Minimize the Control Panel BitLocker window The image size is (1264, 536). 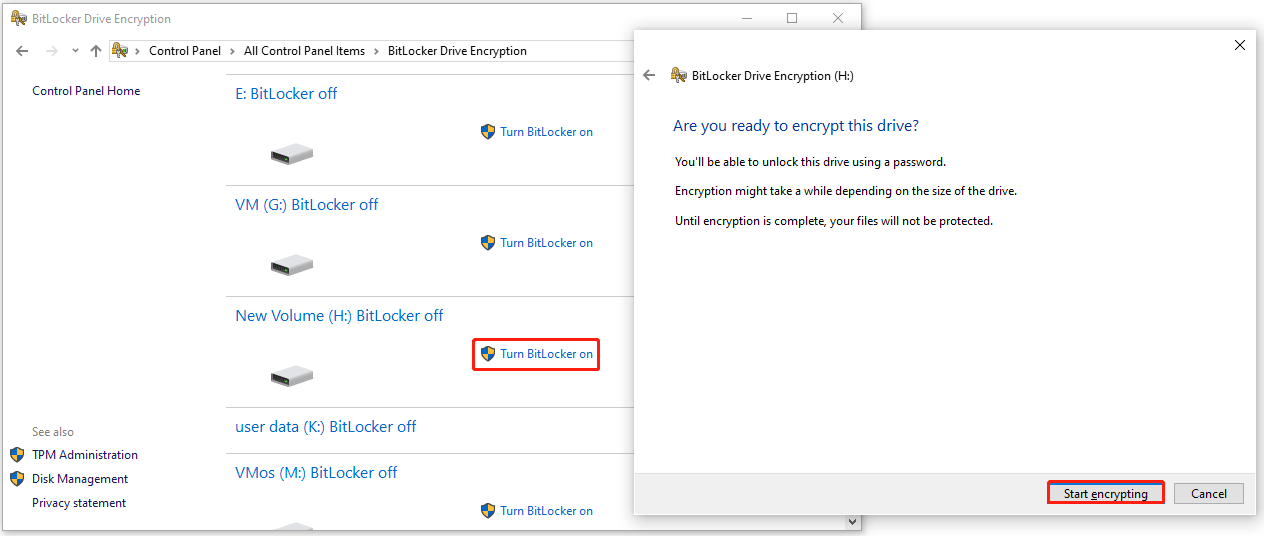point(747,18)
